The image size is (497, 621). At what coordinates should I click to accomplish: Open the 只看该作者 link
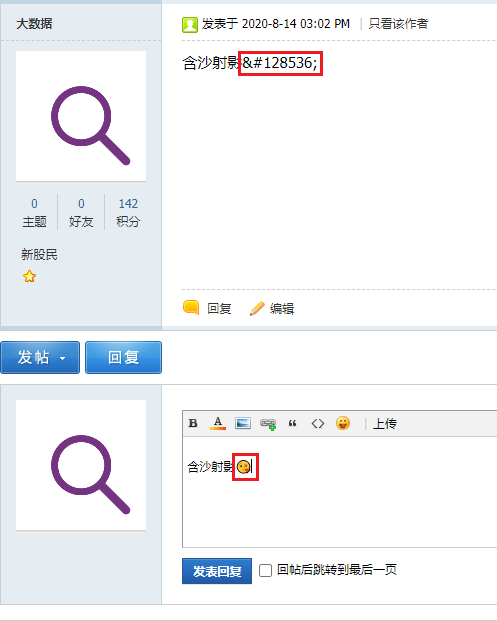[x=398, y=24]
